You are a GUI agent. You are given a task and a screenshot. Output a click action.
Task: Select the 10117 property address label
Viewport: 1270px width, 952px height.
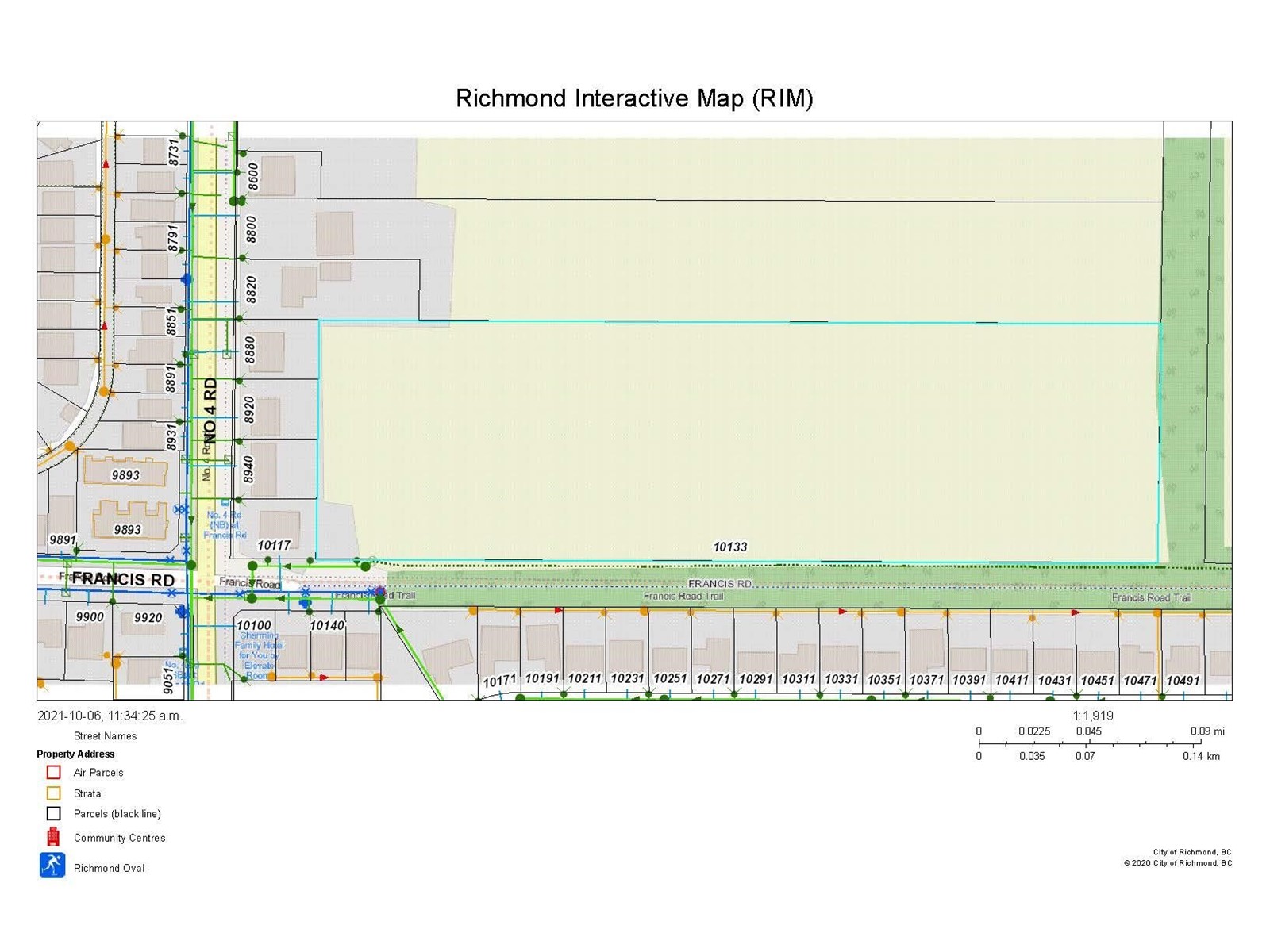[274, 545]
